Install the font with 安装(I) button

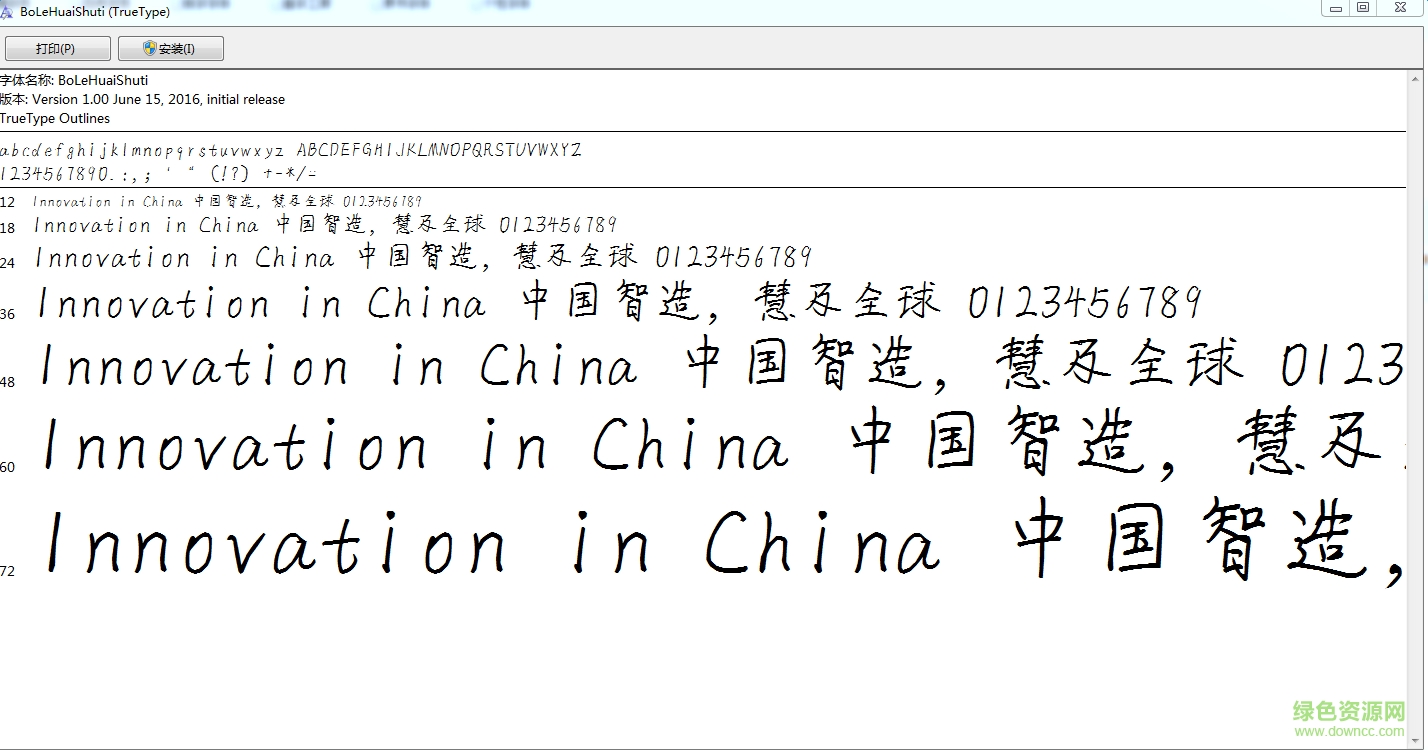point(170,48)
